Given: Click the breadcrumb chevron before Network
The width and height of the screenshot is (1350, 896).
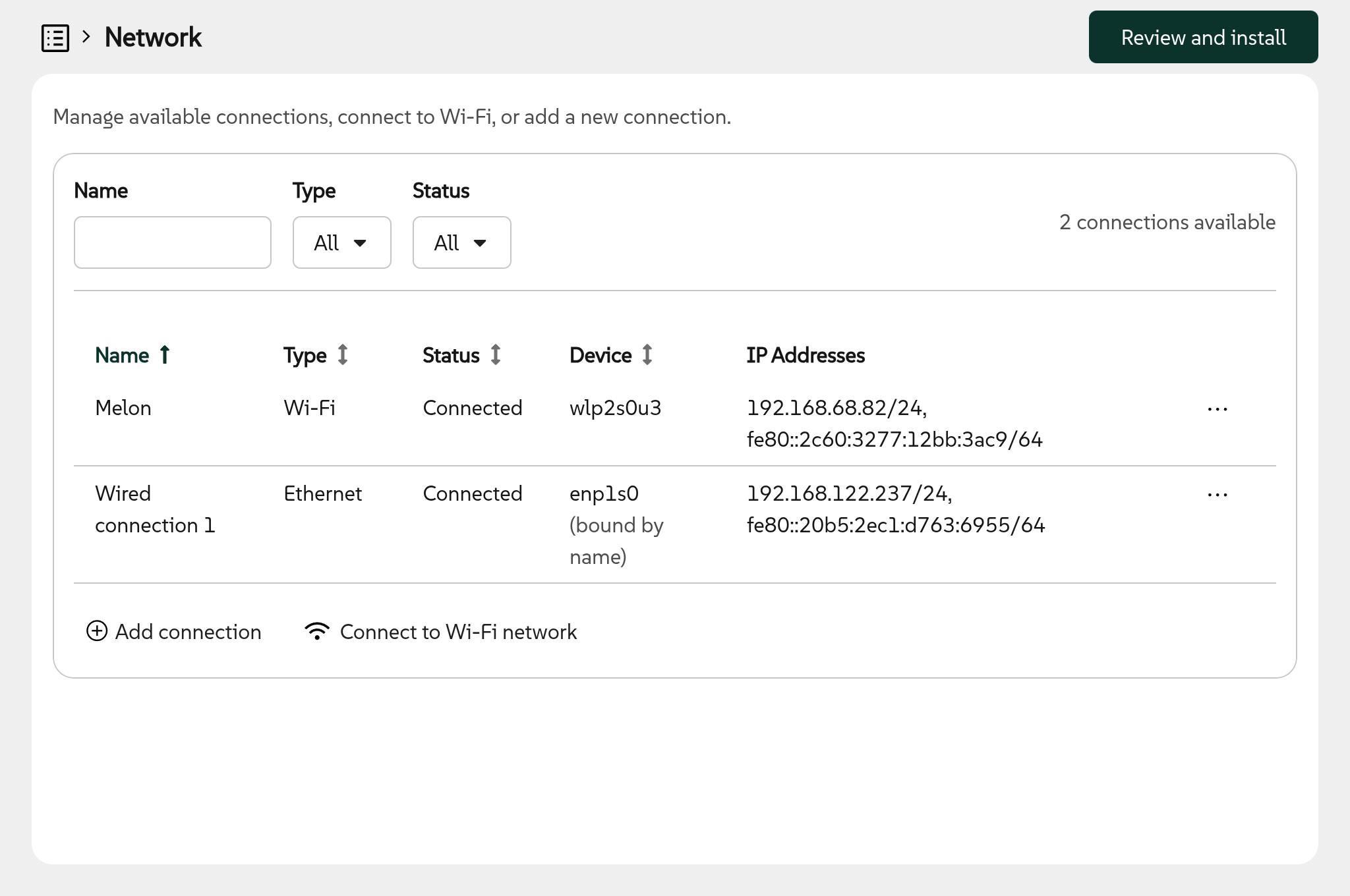Looking at the screenshot, I should (86, 38).
